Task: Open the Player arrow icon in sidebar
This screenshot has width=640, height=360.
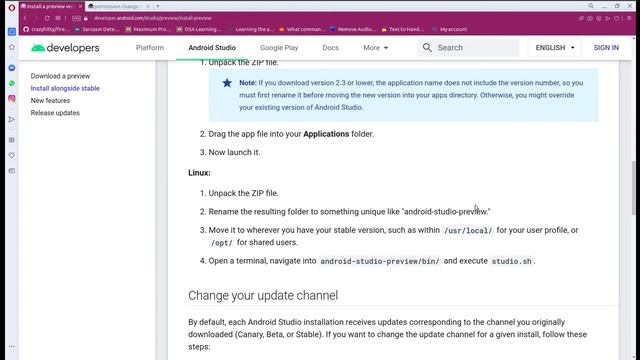Action: [x=11, y=120]
